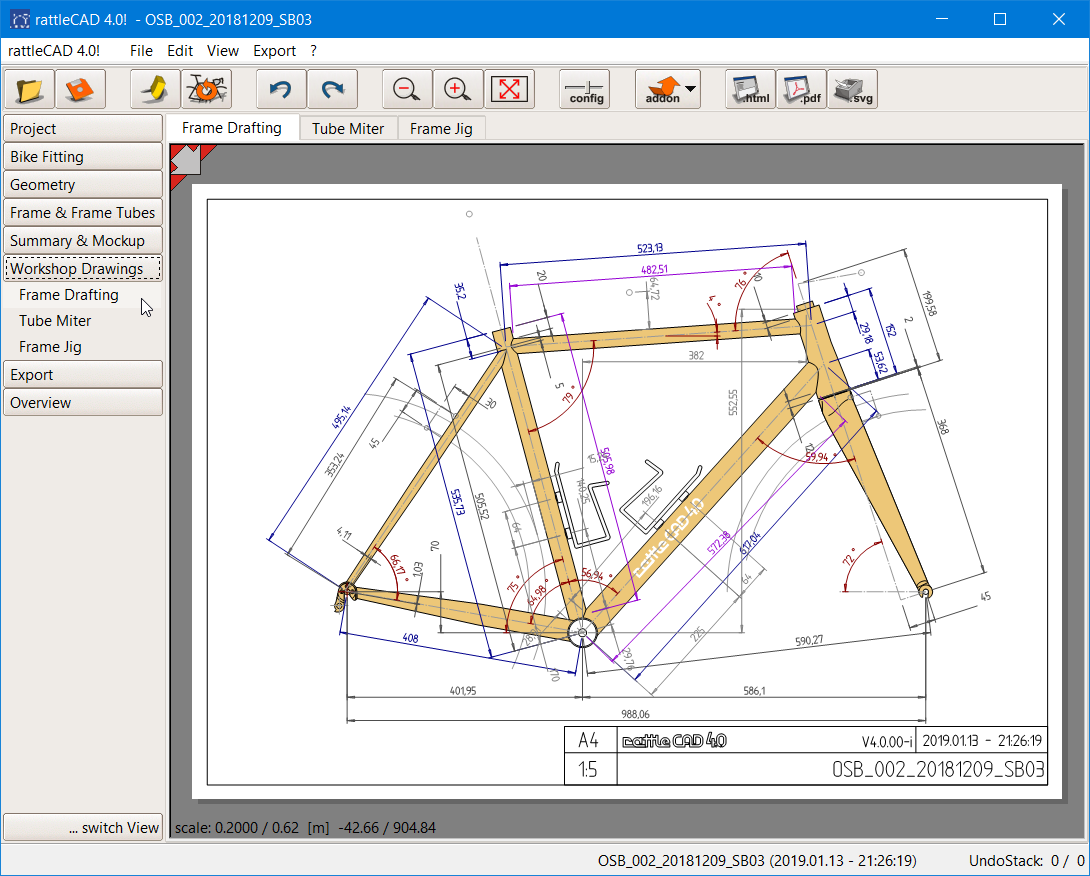Click the 401,95 dimension below the frame

click(463, 690)
